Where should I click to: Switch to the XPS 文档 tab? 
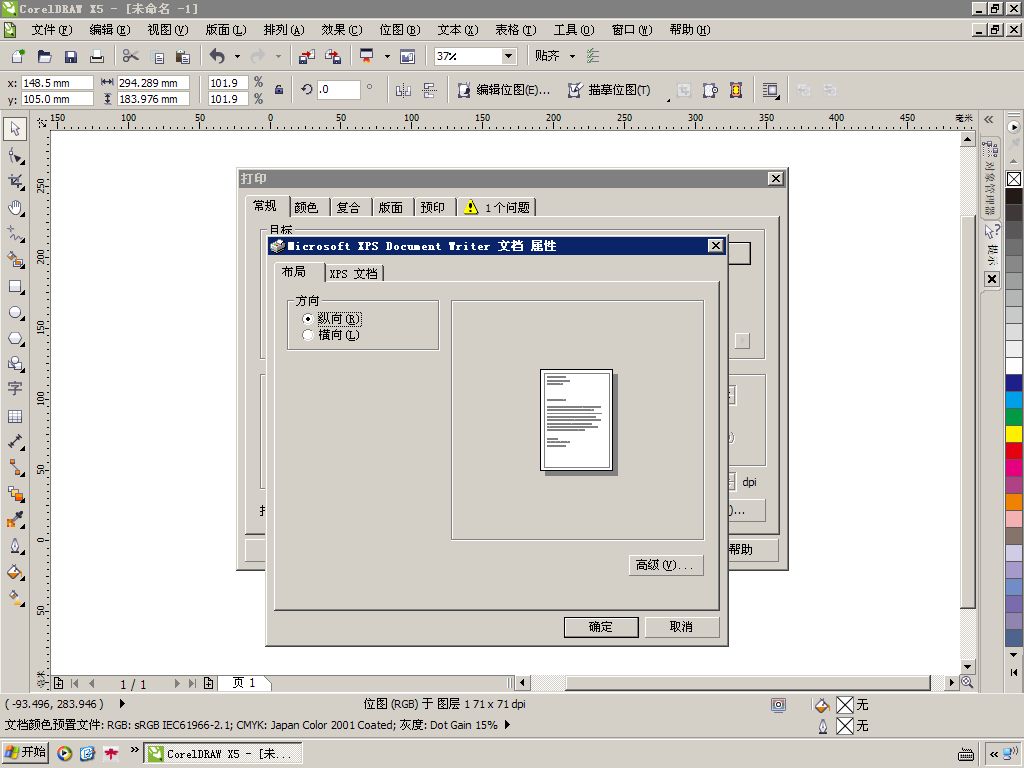(x=353, y=274)
